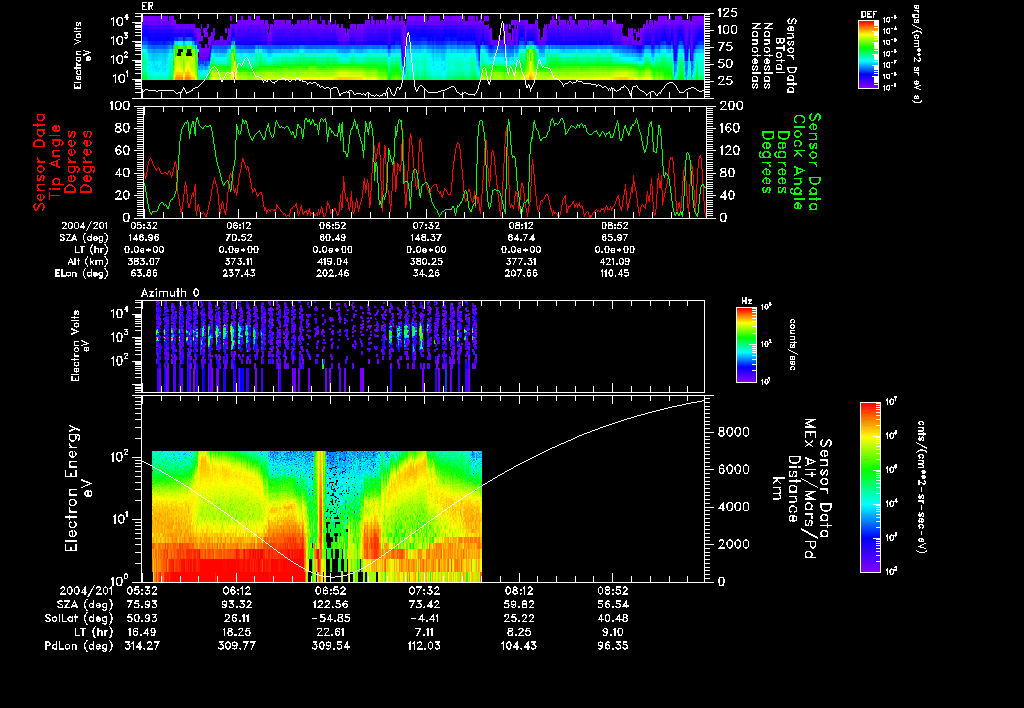Screen dimensions: 1024x708
Task: Click the 'counts/sec' units label
Action: [792, 344]
